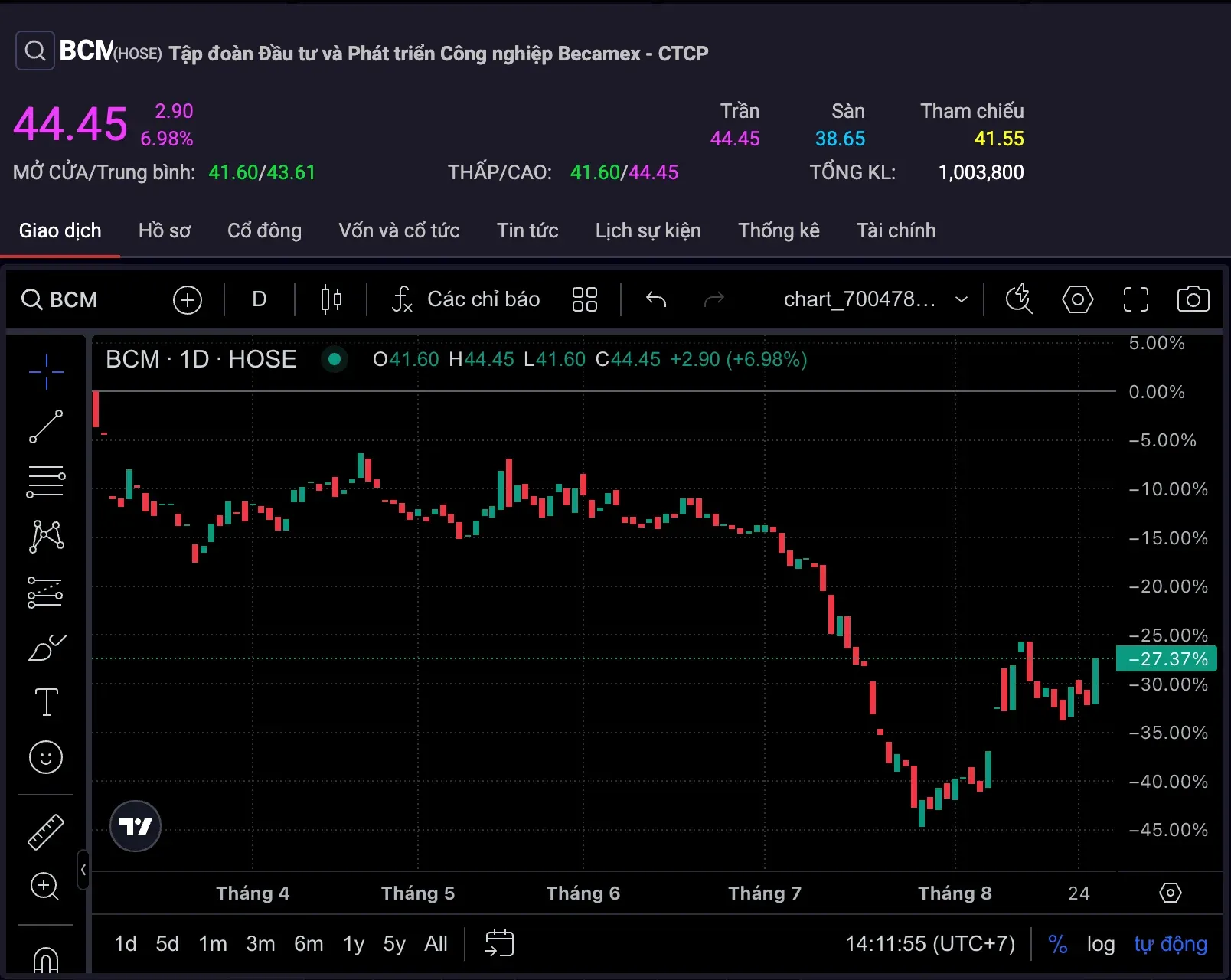Screen dimensions: 1231x980
Task: Set chart range to 5d
Action: (x=167, y=944)
